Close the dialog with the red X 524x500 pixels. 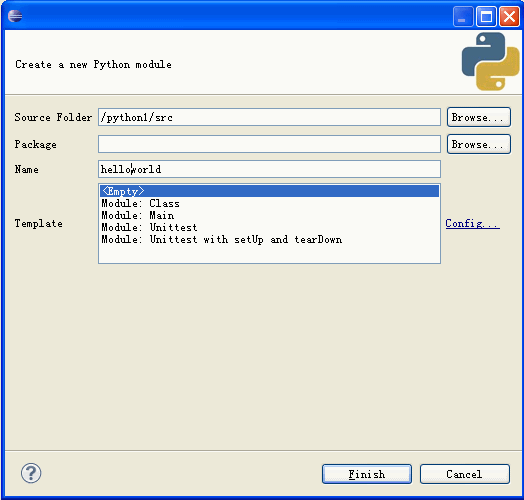coord(509,16)
